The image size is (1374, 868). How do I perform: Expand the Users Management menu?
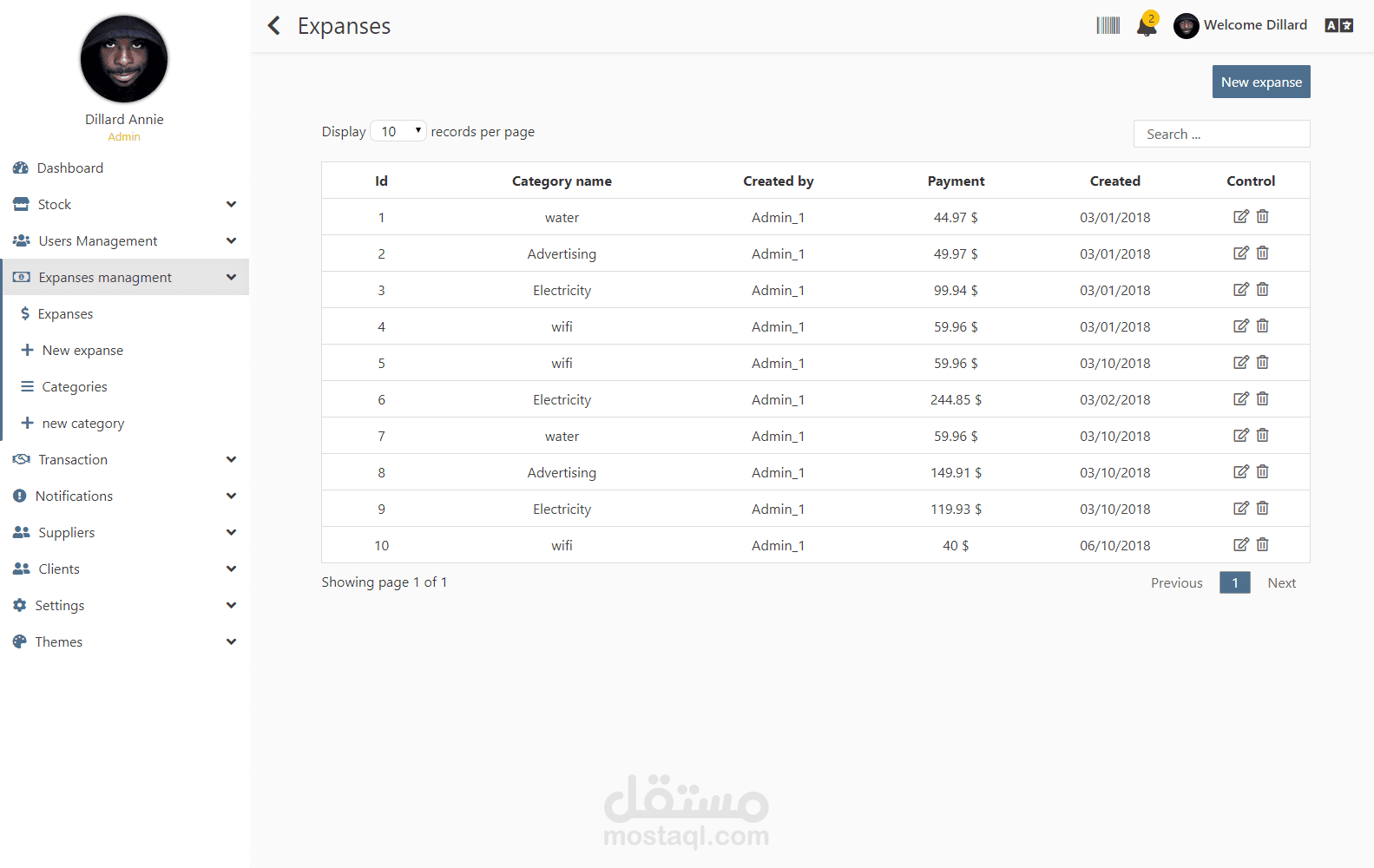[124, 241]
